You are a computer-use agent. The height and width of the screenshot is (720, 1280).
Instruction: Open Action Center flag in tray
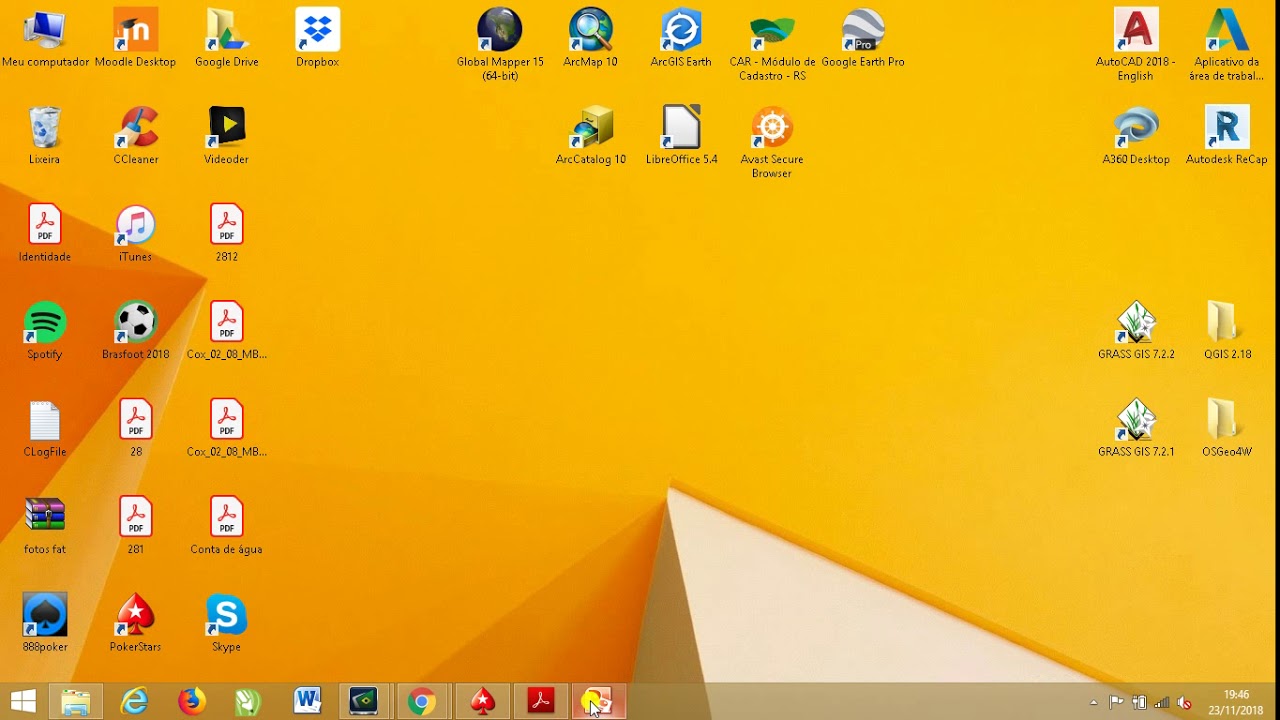1116,703
